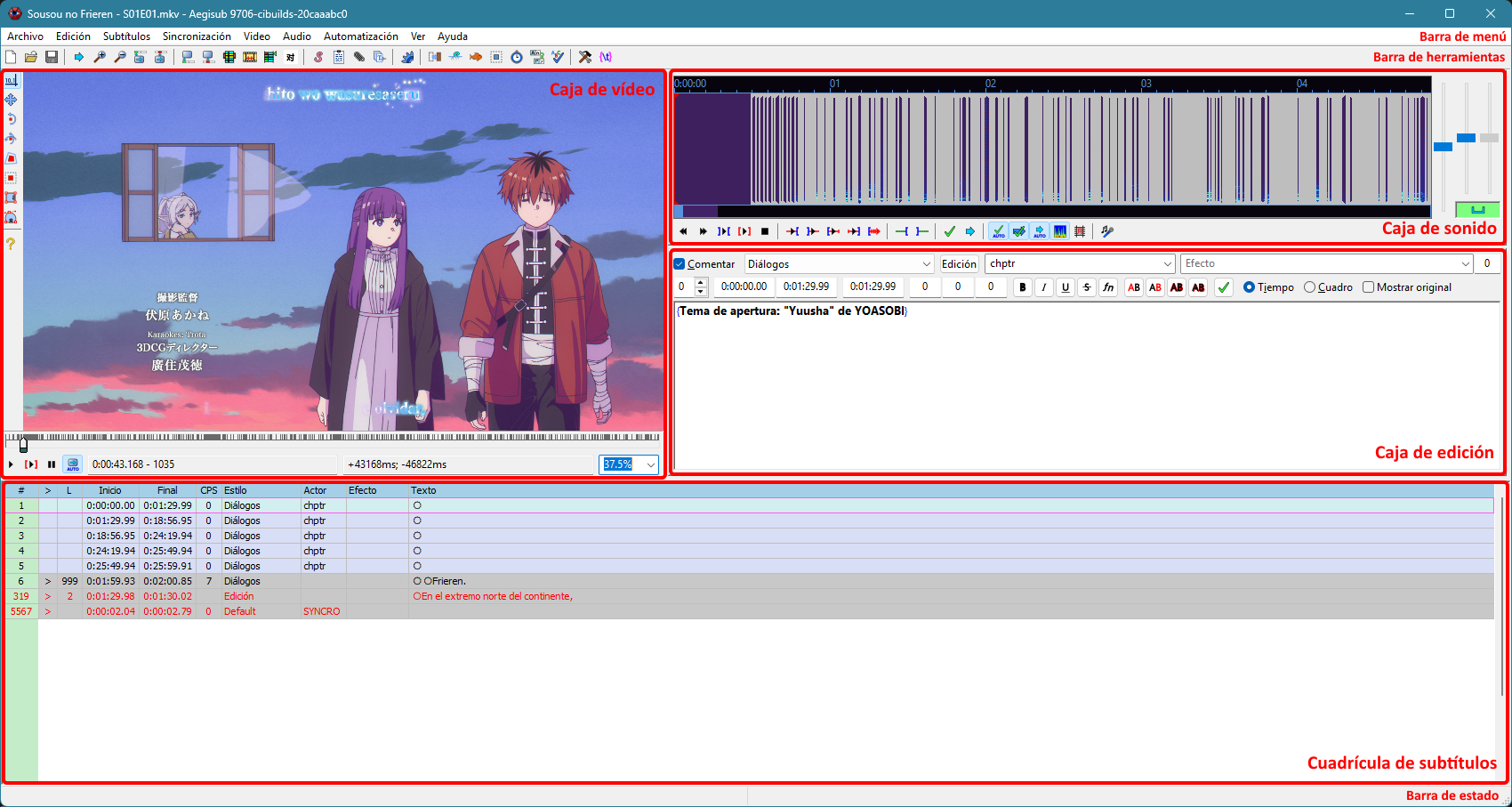
Task: Toggle video auto-scroll button beside pause
Action: coord(73,464)
